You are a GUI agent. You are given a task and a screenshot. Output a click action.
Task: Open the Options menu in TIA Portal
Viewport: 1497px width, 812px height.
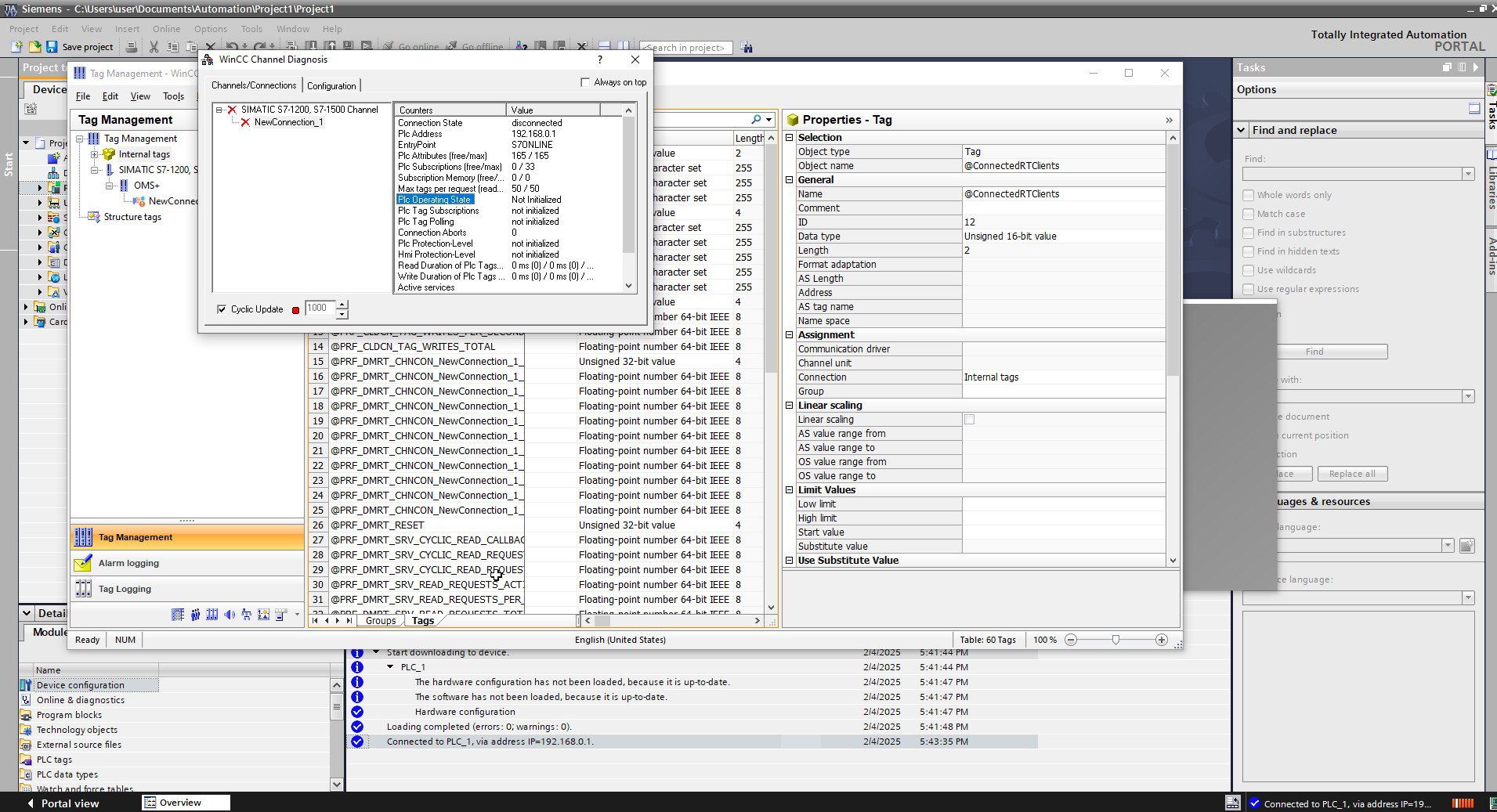click(x=211, y=29)
